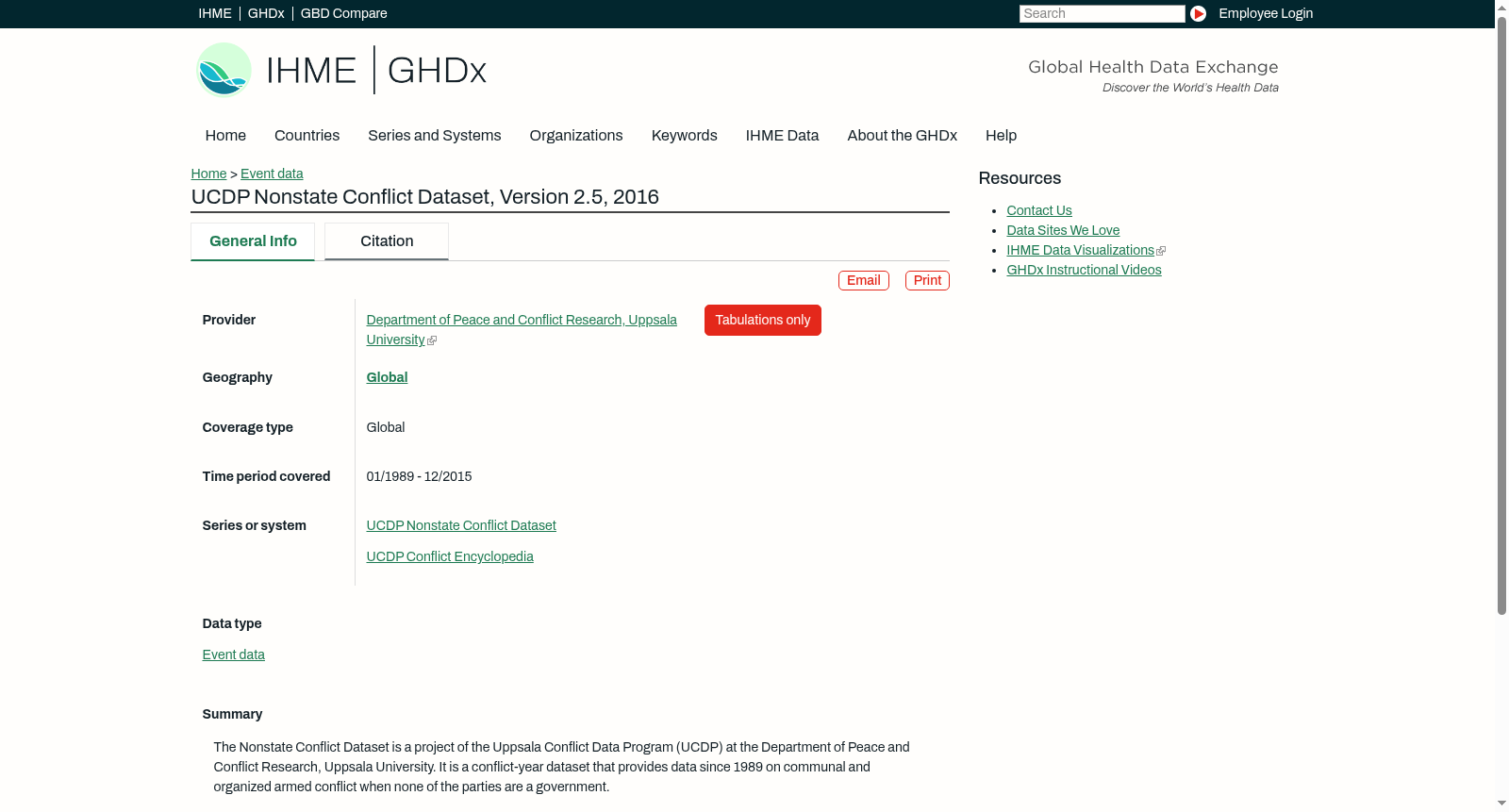The width and height of the screenshot is (1509, 812).
Task: Focus the Search input field
Action: (x=1102, y=13)
